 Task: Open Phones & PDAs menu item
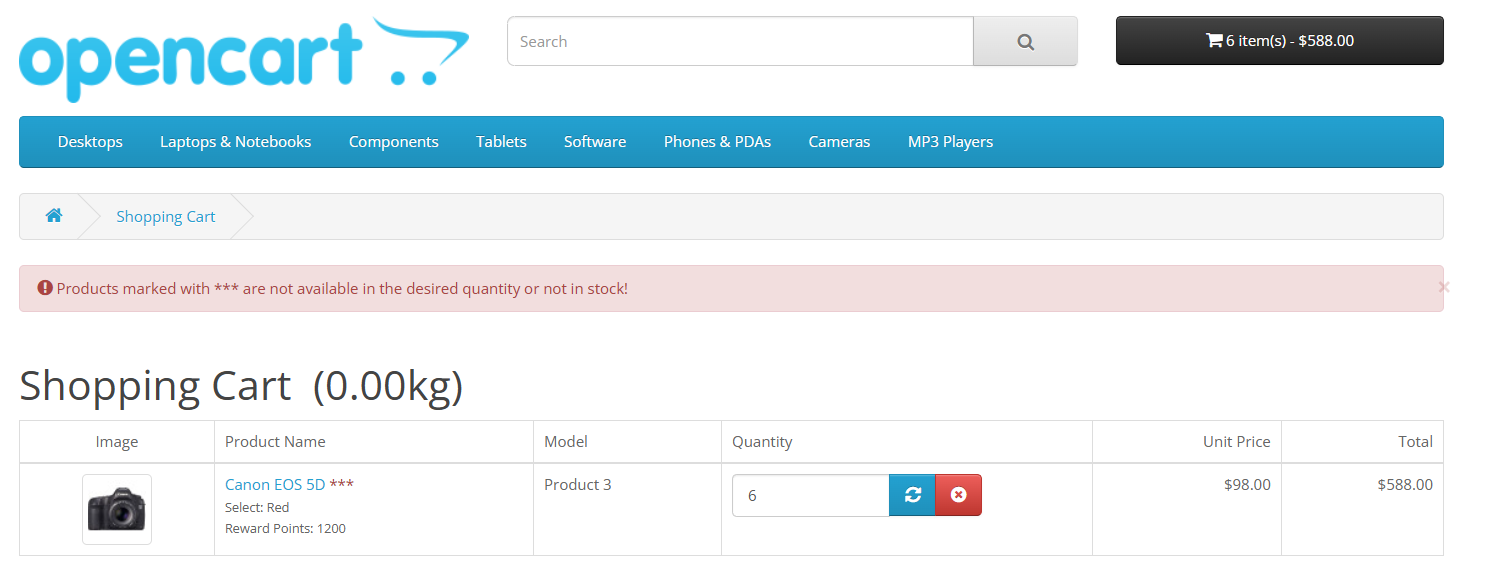[x=717, y=142]
